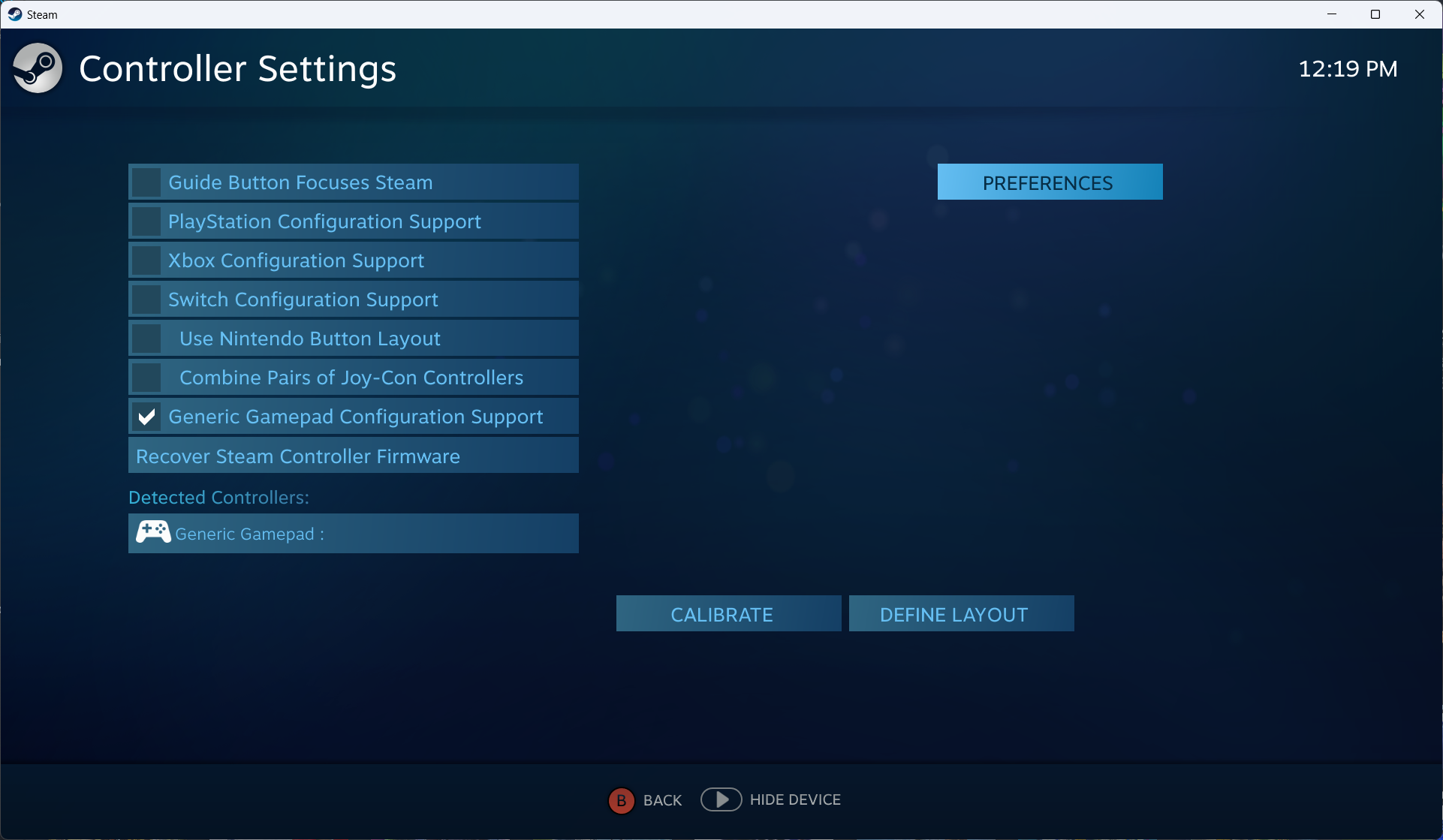This screenshot has width=1443, height=840.
Task: Click Define Layout button
Action: click(960, 614)
